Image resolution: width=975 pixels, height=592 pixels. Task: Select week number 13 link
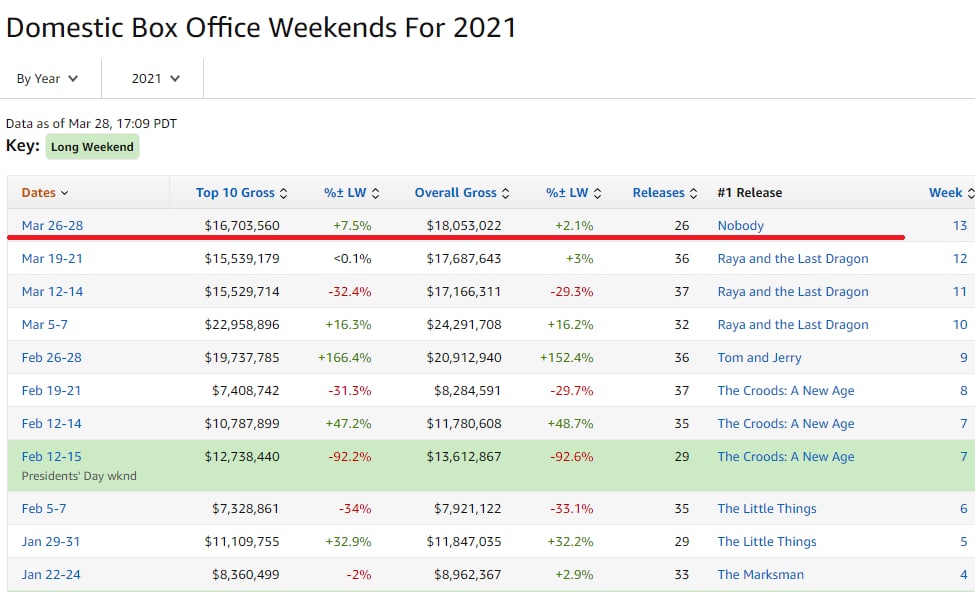[960, 226]
